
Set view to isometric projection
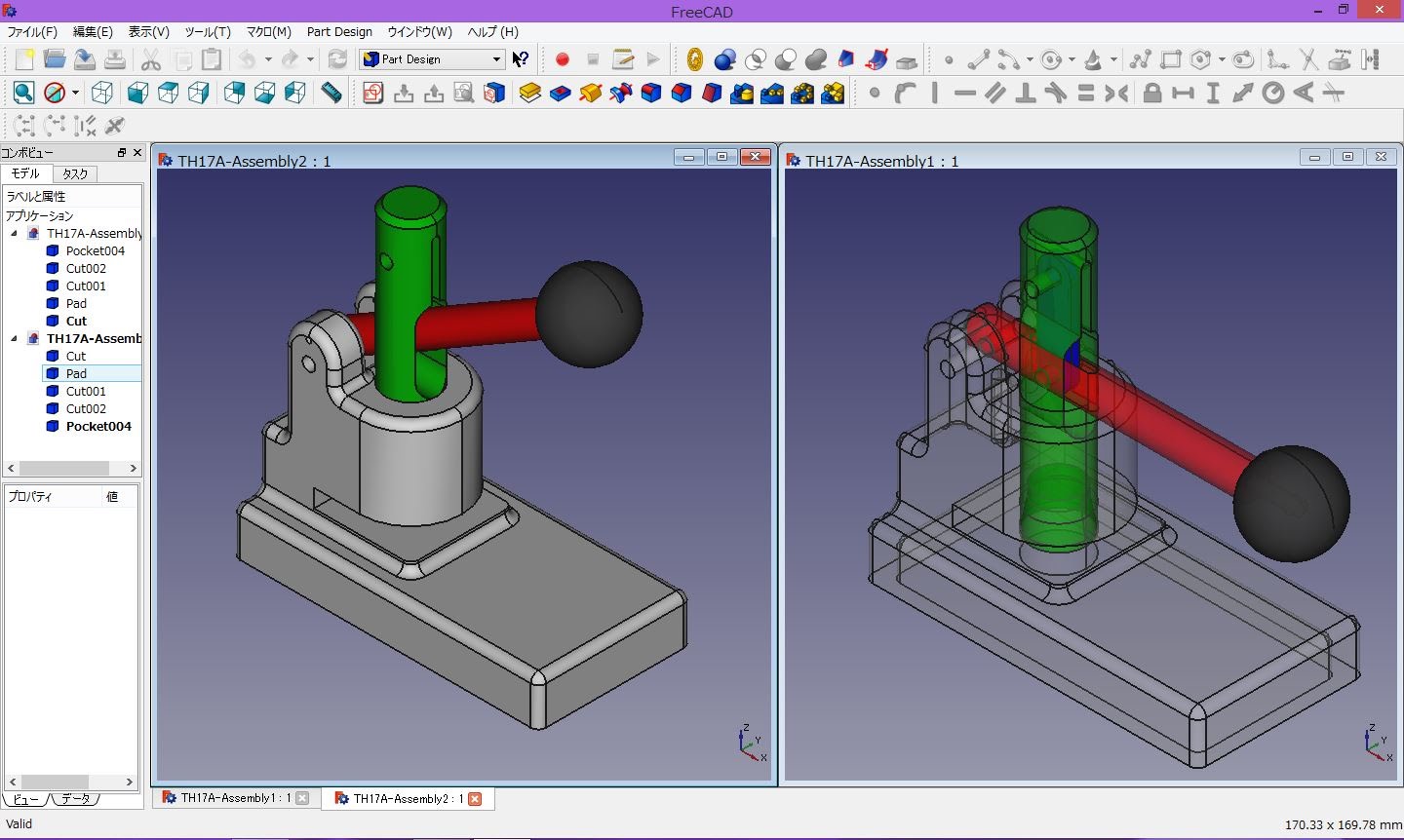(101, 92)
